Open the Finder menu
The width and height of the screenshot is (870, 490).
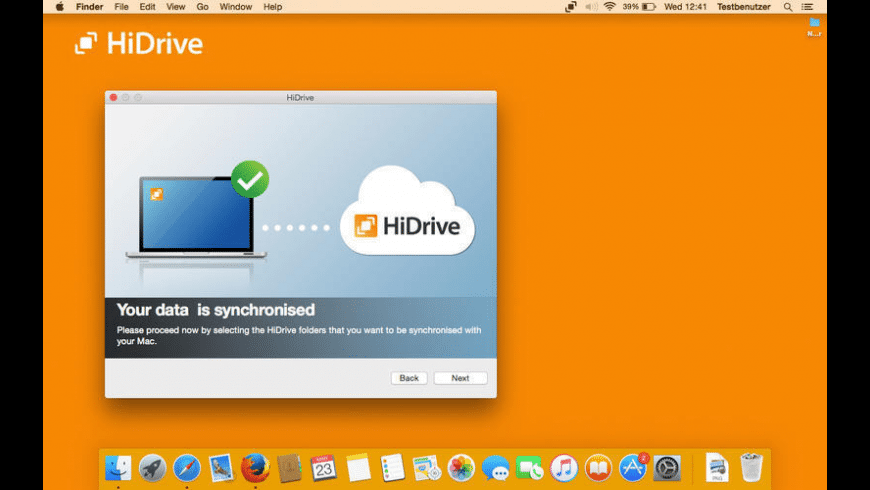(89, 7)
